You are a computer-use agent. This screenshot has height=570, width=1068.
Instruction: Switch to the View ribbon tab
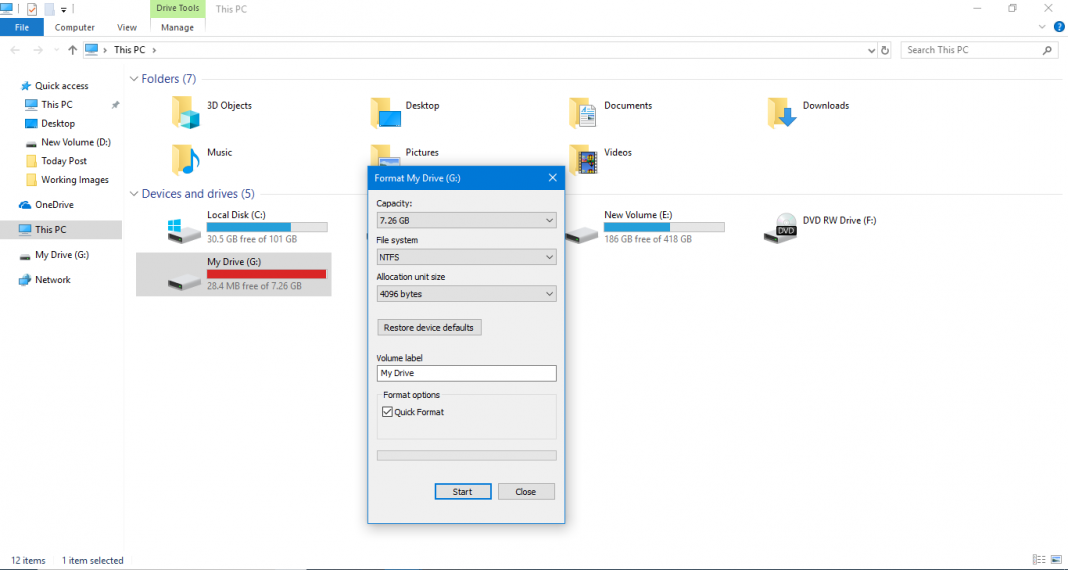(x=127, y=28)
